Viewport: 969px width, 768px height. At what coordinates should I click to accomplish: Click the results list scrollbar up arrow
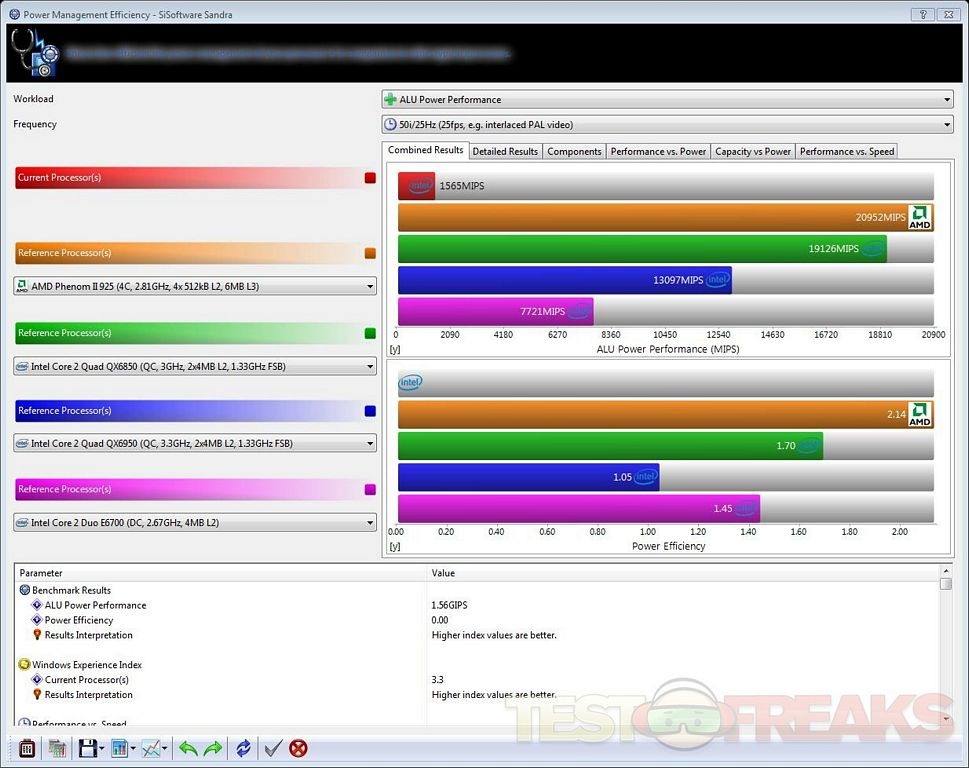946,583
